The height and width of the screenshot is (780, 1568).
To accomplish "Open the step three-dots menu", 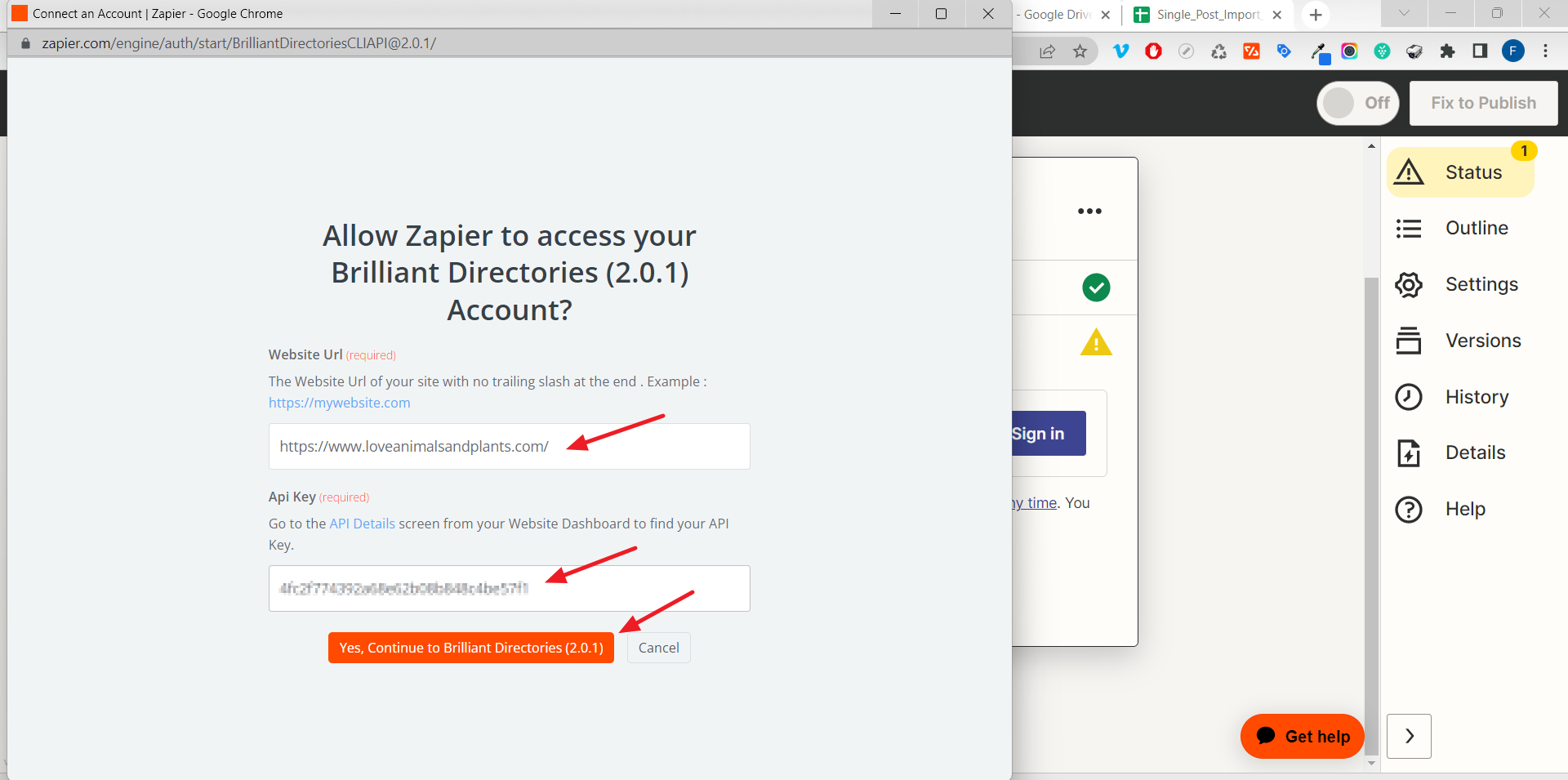I will [1089, 211].
